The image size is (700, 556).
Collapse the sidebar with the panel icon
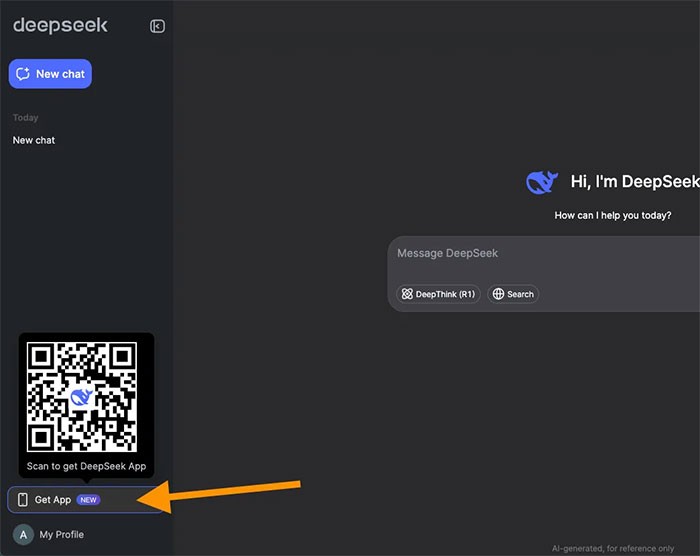pos(157,26)
